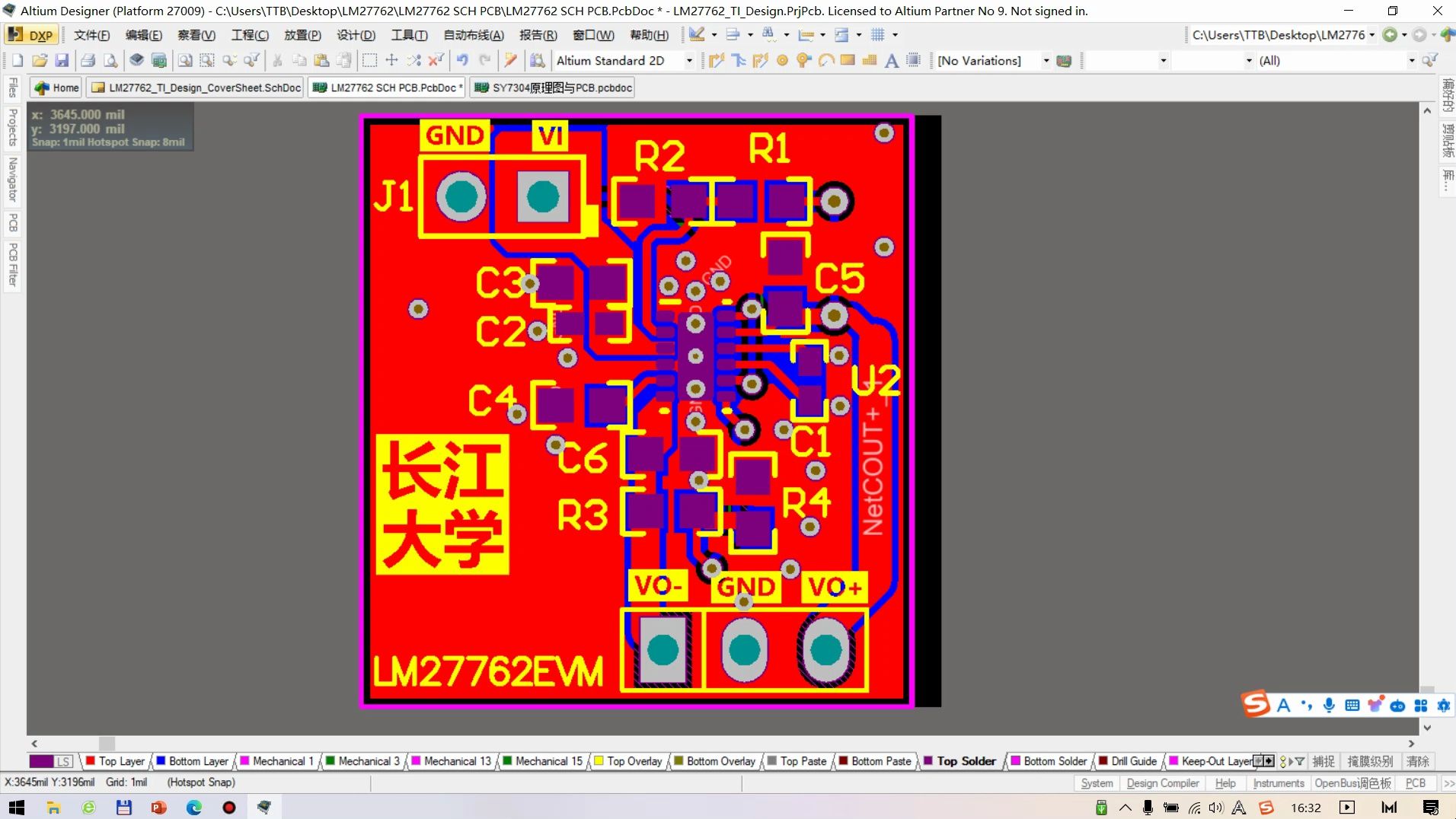
Task: Open File Explorer from the taskbar
Action: point(53,808)
